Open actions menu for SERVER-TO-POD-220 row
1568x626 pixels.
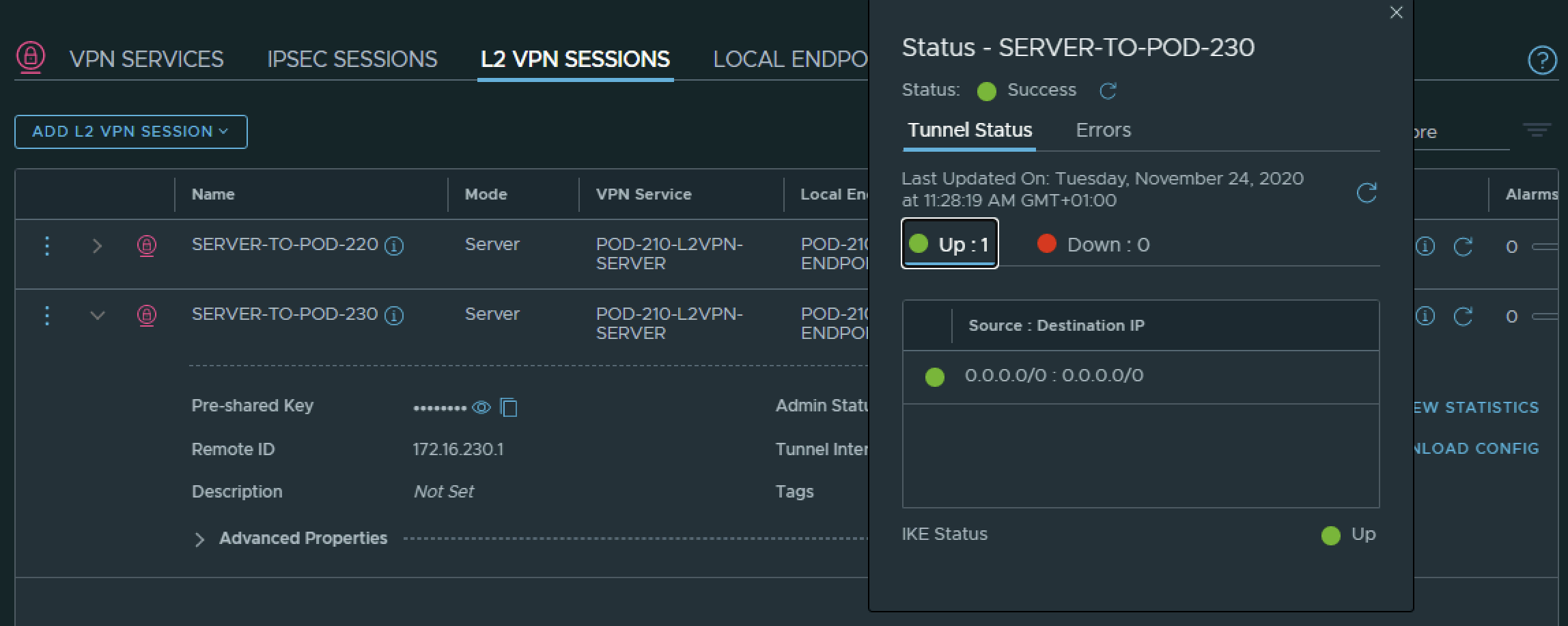click(47, 245)
